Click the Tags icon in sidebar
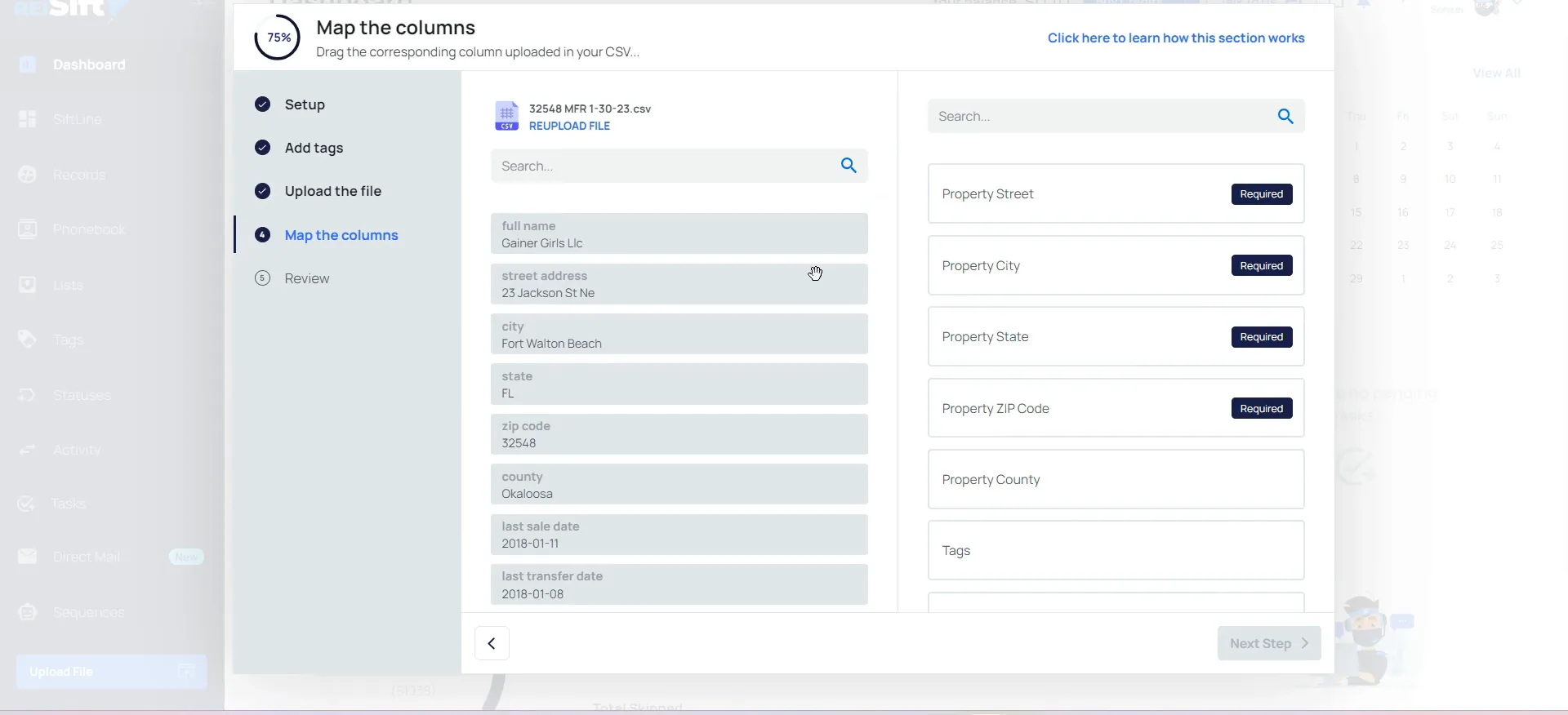This screenshot has height=715, width=1568. click(x=28, y=340)
